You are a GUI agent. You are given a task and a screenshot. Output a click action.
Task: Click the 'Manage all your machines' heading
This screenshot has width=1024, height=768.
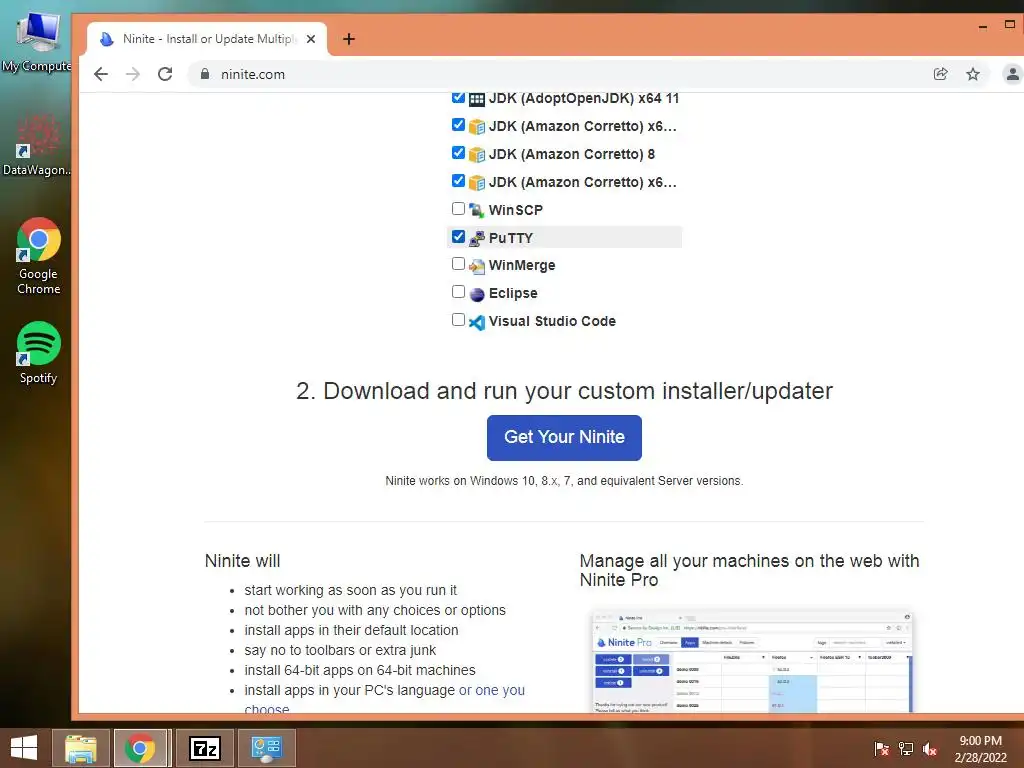[x=749, y=570]
